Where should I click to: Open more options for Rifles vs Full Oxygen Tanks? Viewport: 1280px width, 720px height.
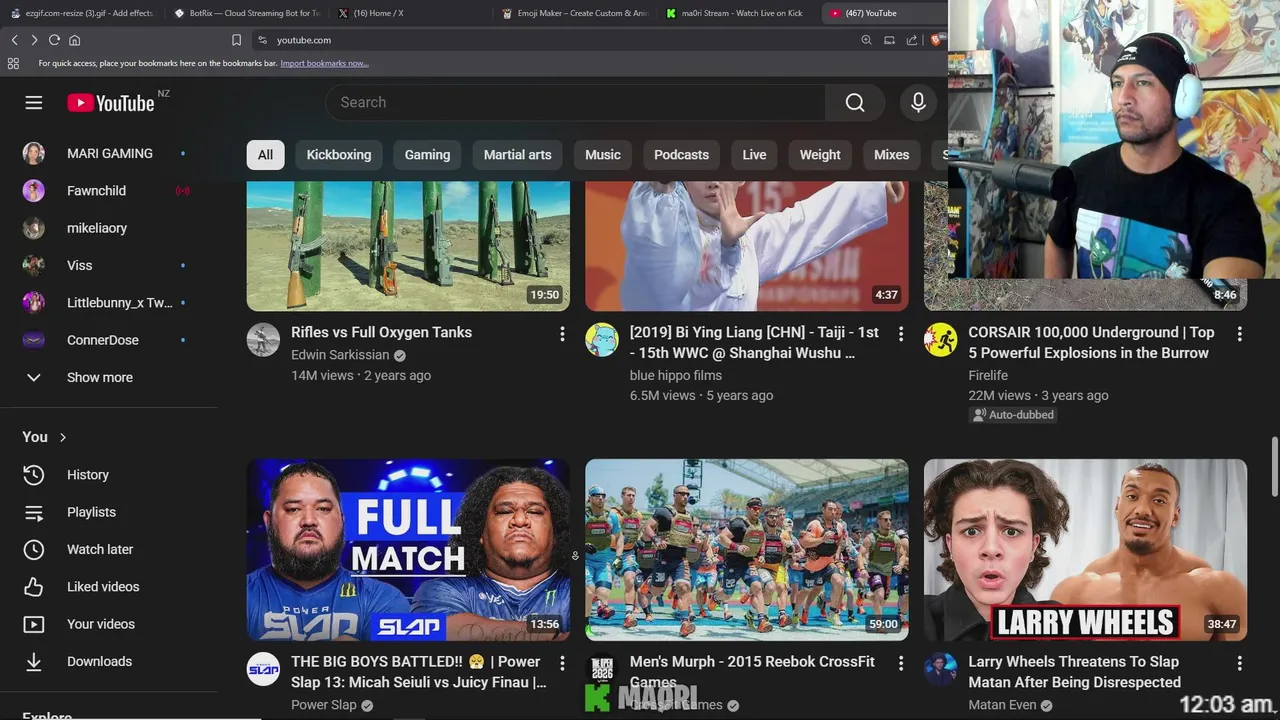point(562,334)
